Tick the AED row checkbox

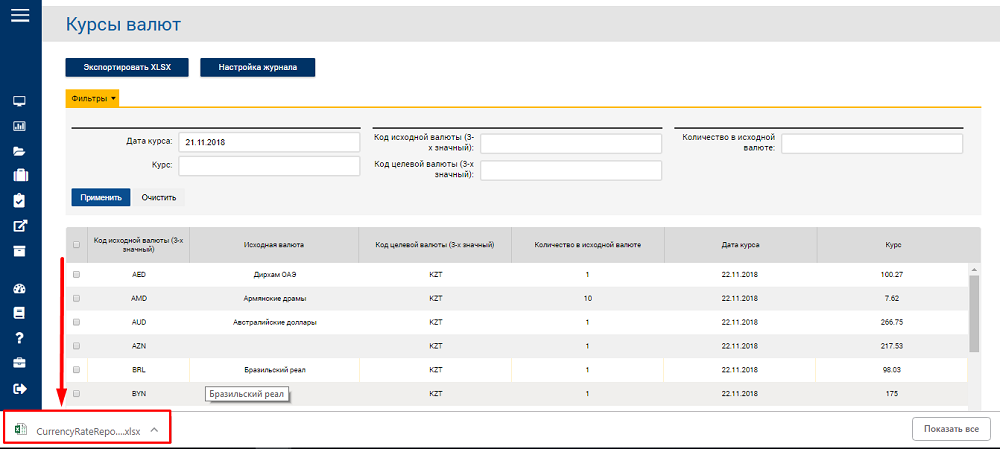point(77,274)
